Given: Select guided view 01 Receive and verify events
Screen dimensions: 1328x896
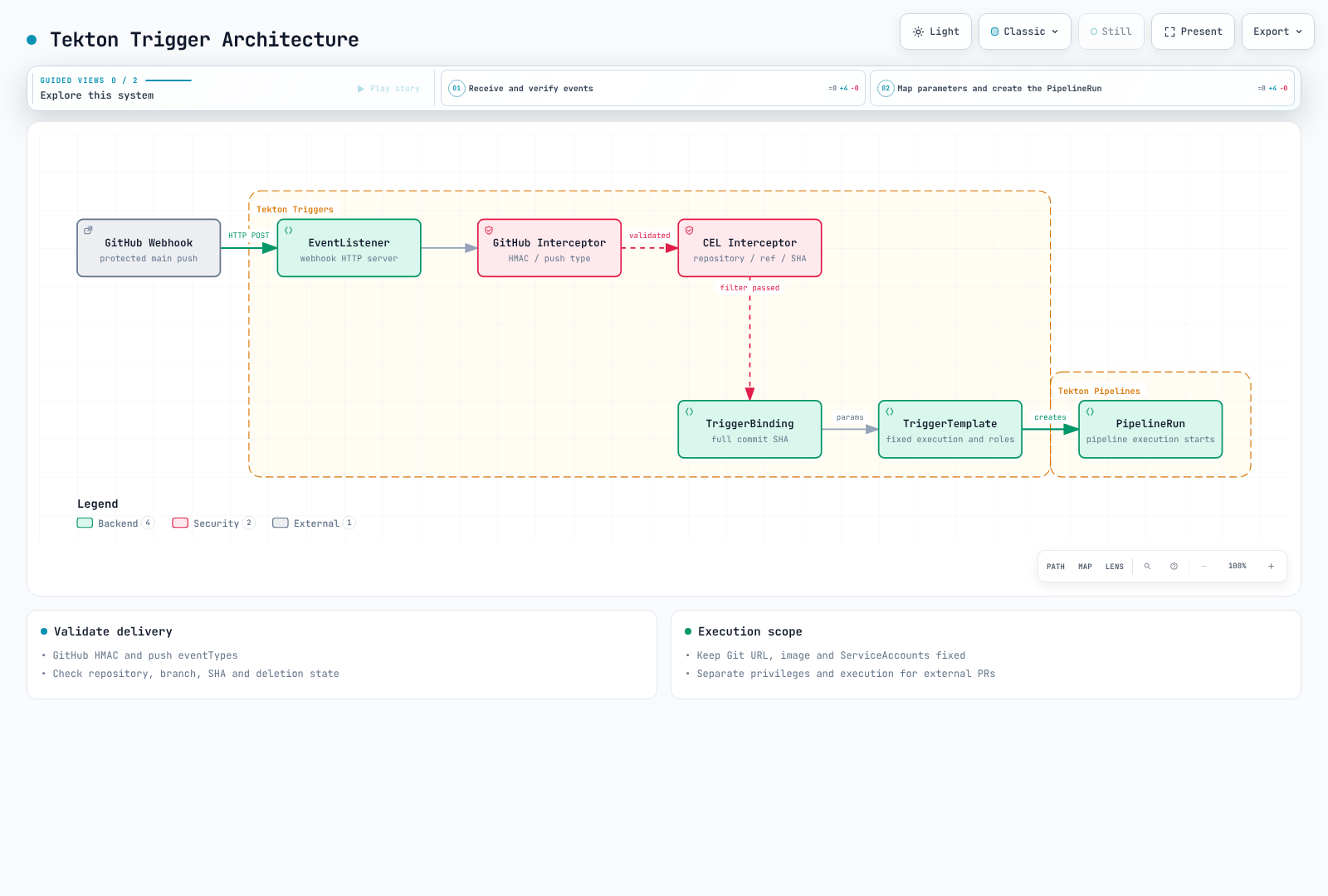Looking at the screenshot, I should pos(653,88).
